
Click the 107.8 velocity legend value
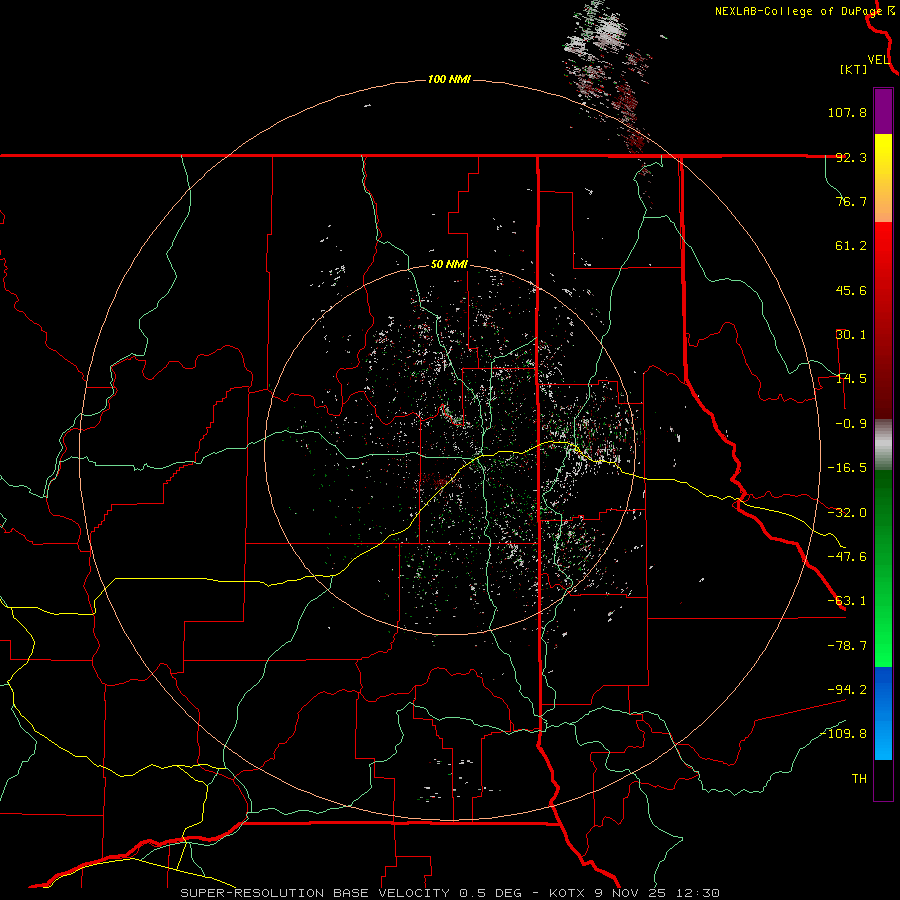(x=847, y=112)
